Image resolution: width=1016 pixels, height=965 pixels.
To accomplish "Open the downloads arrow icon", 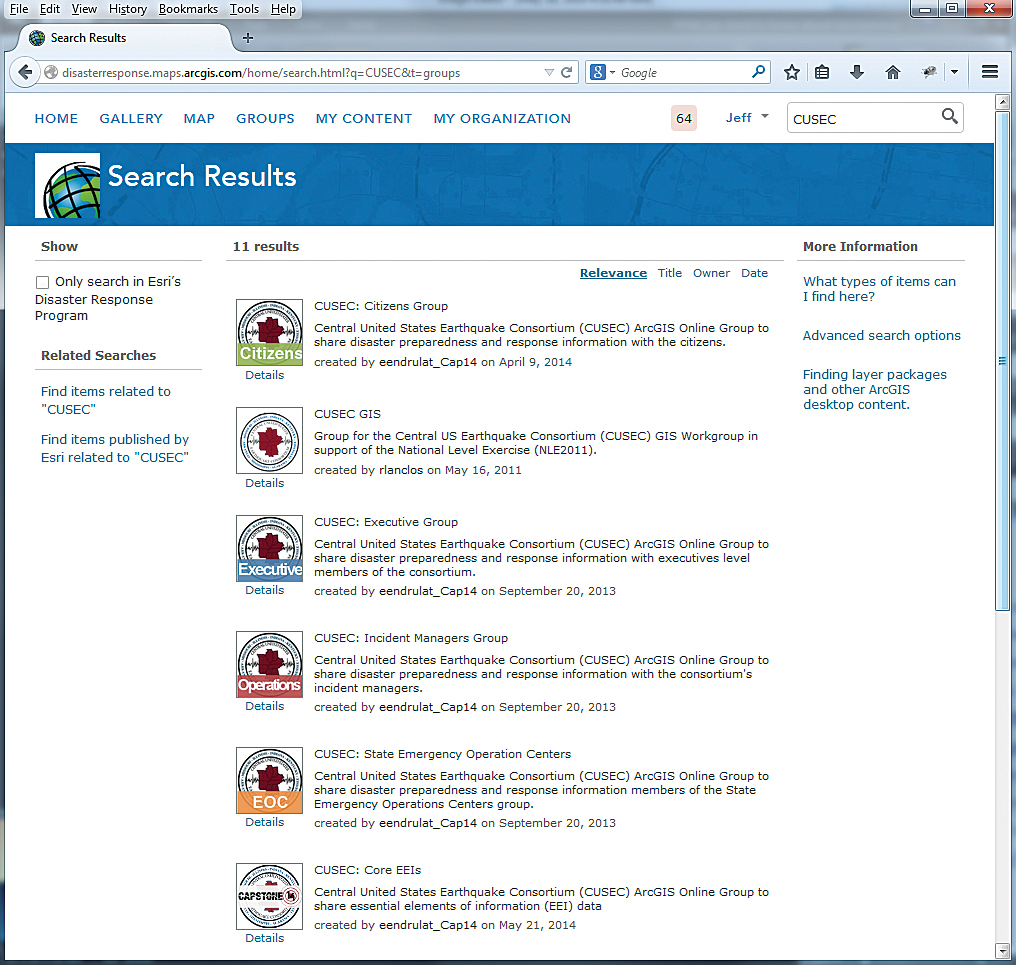I will (x=857, y=72).
